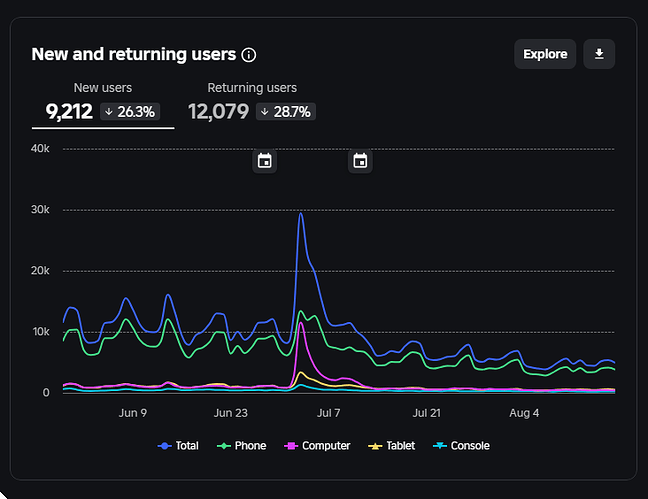Open the second calendar event marker near Jul 7
Viewport: 648px width, 499px height.
tap(360, 161)
